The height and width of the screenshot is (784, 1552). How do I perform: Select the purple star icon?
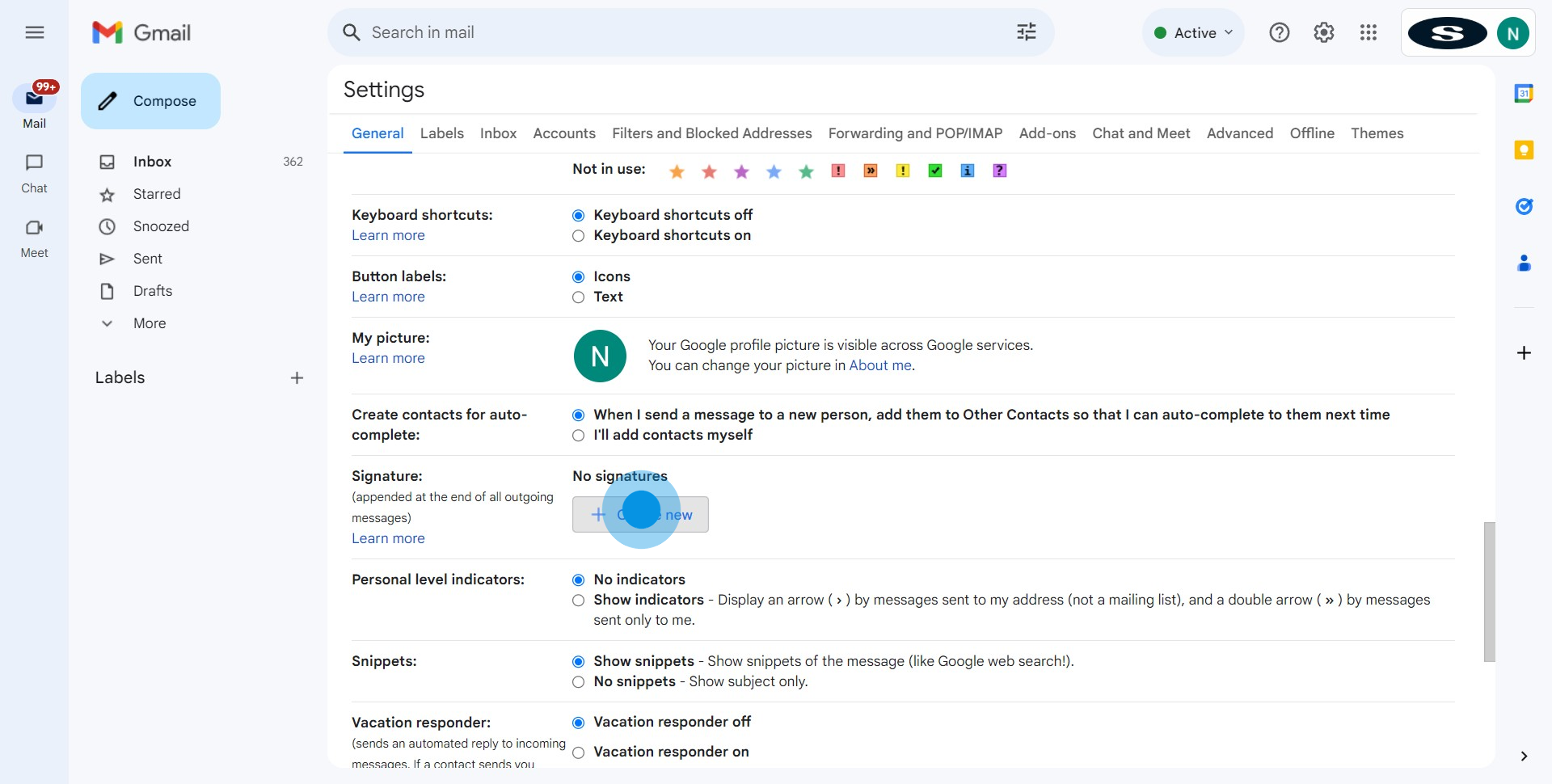741,171
